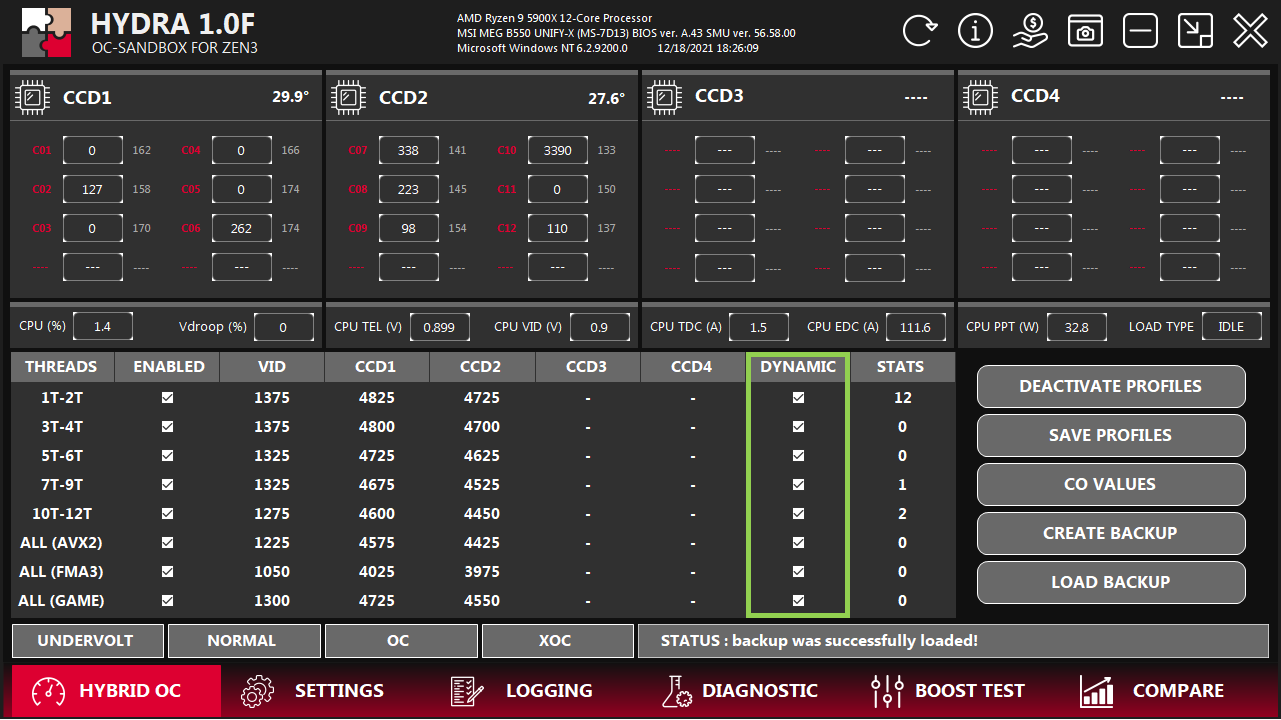
Task: Uncheck ENABLED for the 10T-12T profile
Action: pos(167,513)
